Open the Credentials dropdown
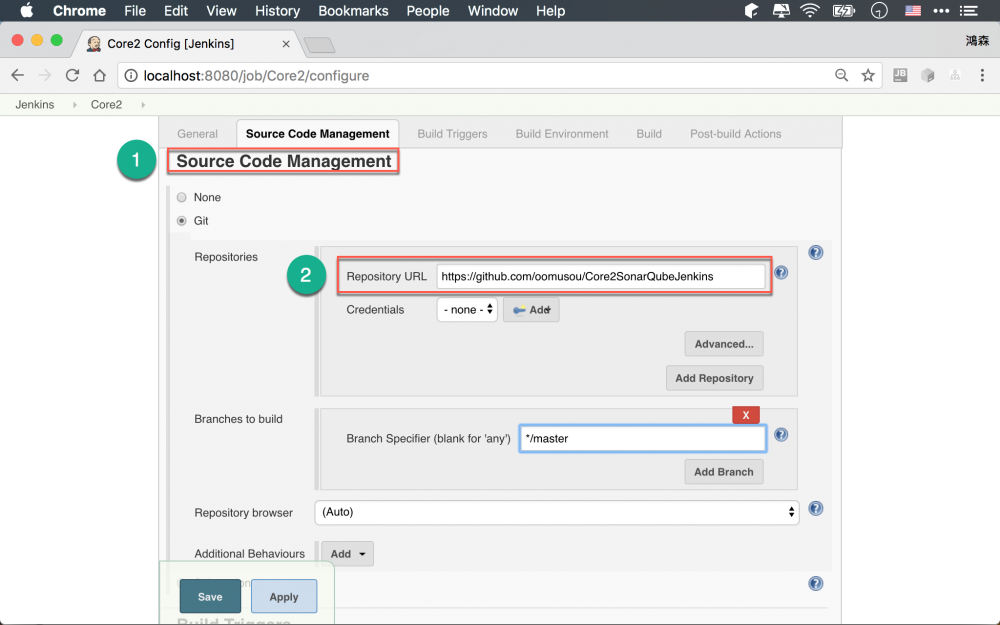 [466, 309]
